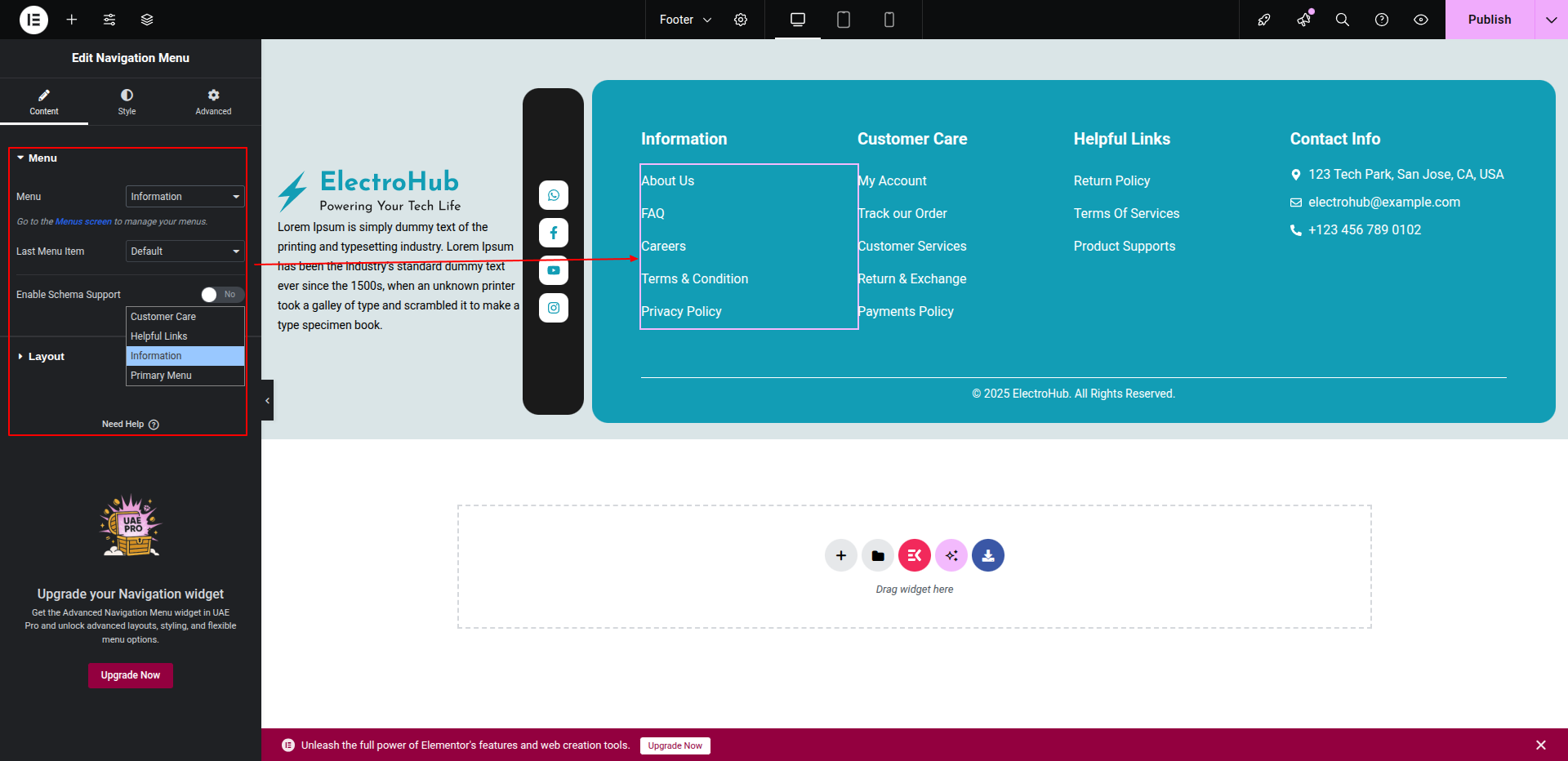
Task: Expand Publish options arrow
Action: (1551, 20)
